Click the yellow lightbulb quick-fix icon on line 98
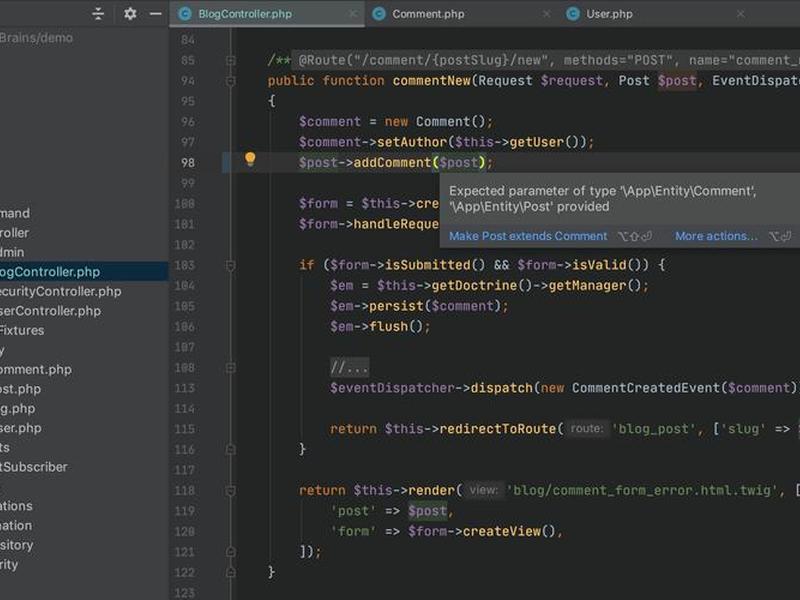800x600 pixels. (250, 159)
